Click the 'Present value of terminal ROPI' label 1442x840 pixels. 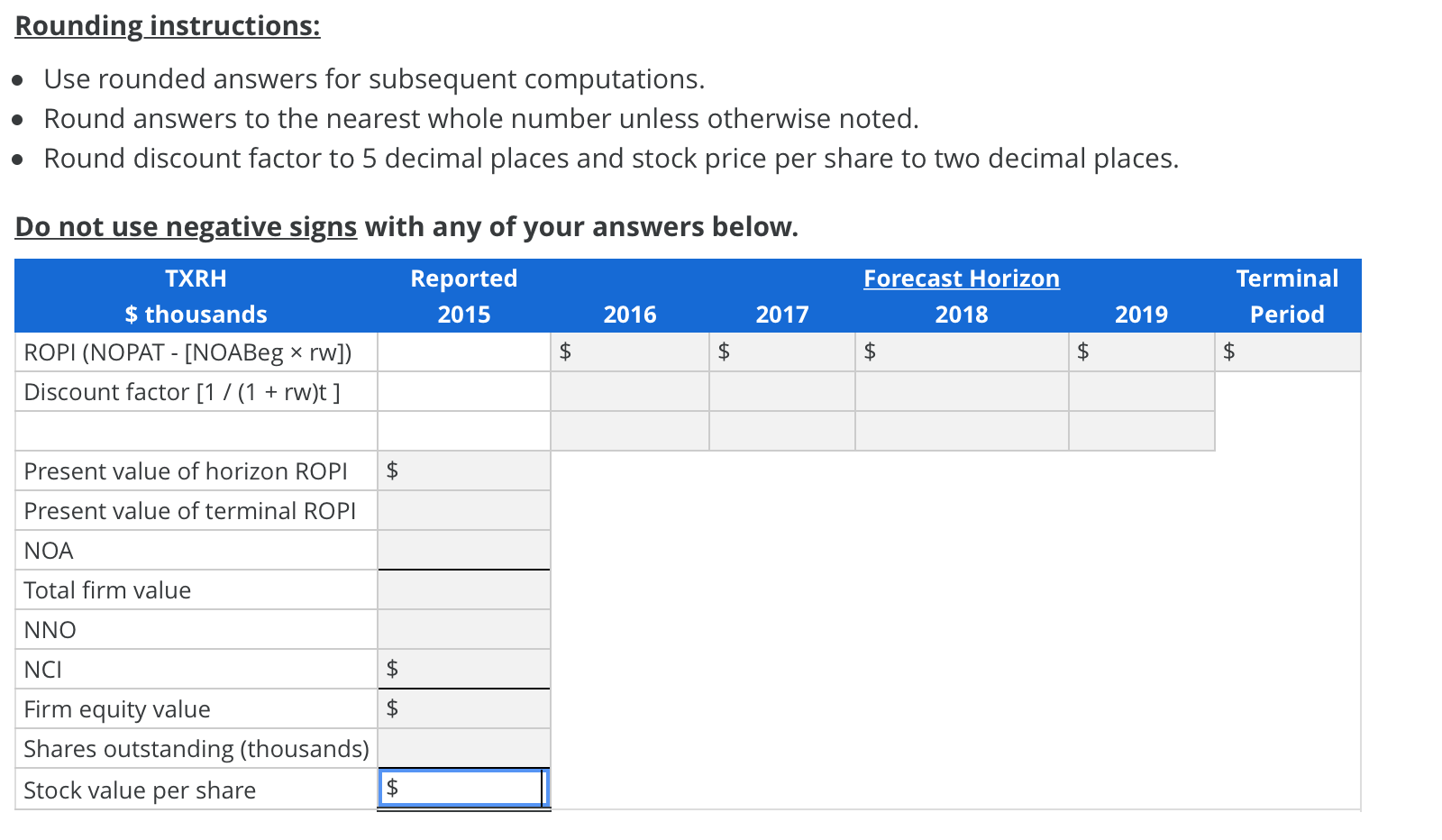(189, 511)
